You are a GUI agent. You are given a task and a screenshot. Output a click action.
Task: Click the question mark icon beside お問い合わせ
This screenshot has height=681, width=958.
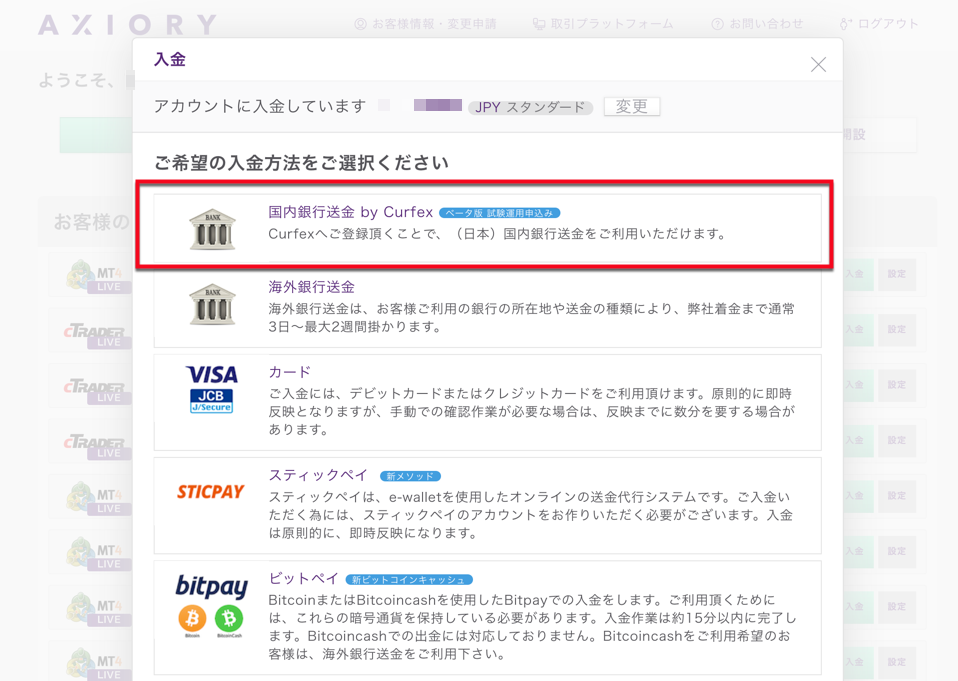coord(718,24)
